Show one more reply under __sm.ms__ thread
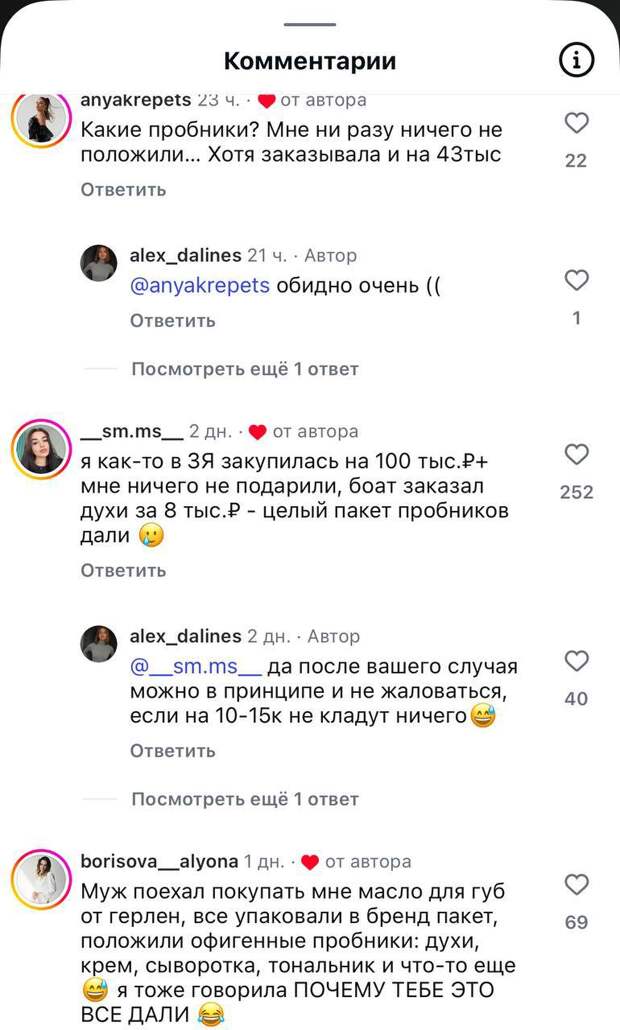The image size is (620, 1030). tap(245, 799)
